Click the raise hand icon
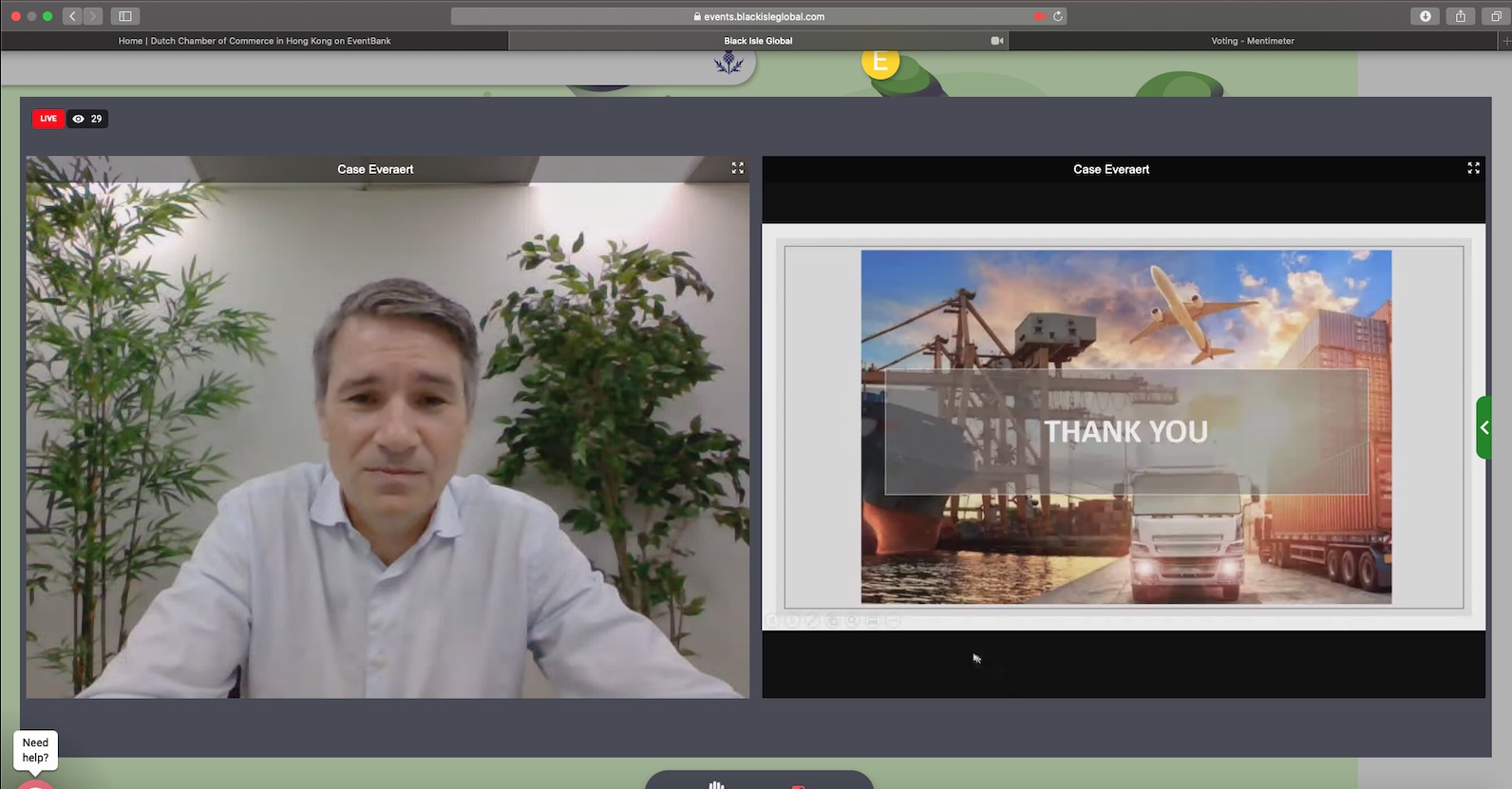The image size is (1512, 789). coord(716,784)
